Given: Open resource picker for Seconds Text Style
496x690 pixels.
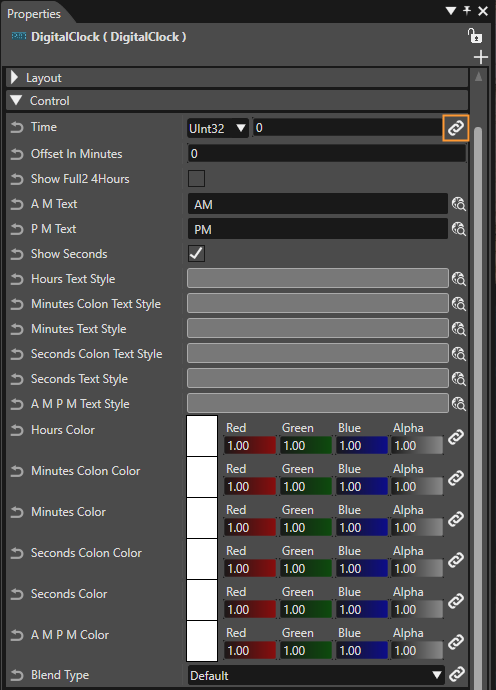Looking at the screenshot, I should [459, 378].
